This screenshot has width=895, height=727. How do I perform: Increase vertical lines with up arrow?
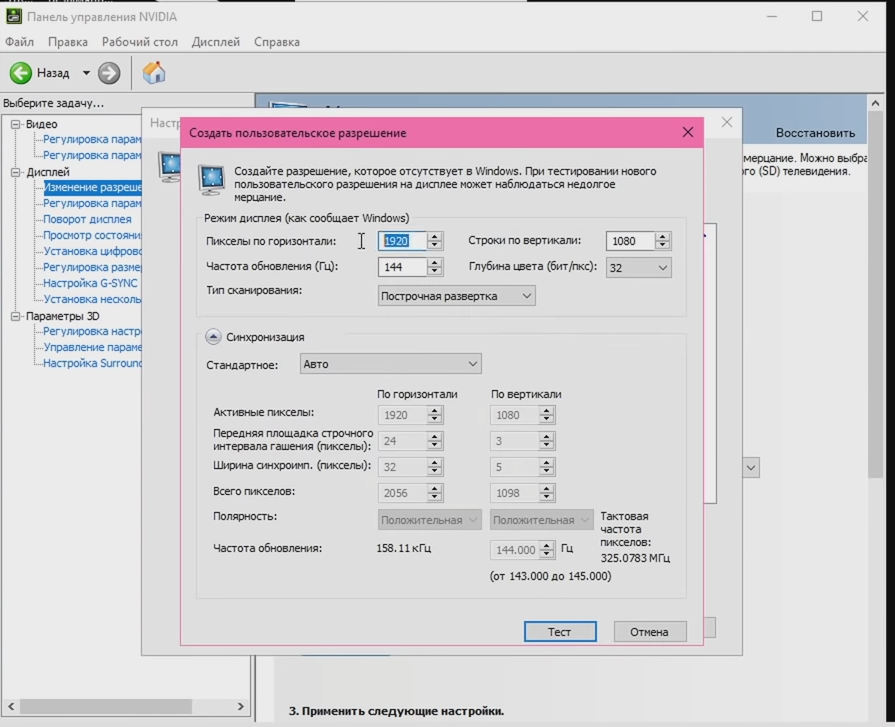pyautogui.click(x=663, y=236)
